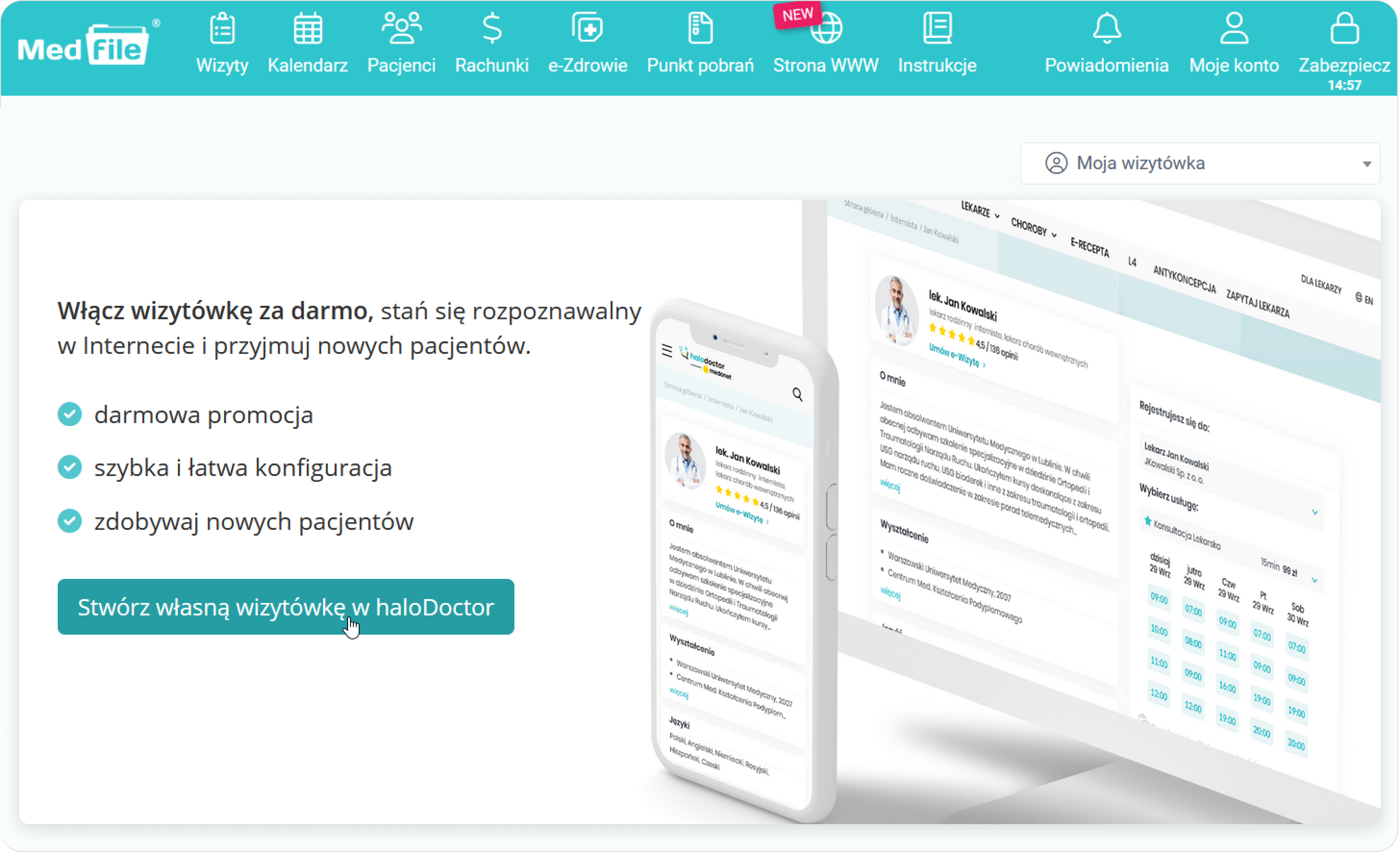The image size is (1400, 852).
Task: Open the Strona WWW globe icon
Action: 827,28
